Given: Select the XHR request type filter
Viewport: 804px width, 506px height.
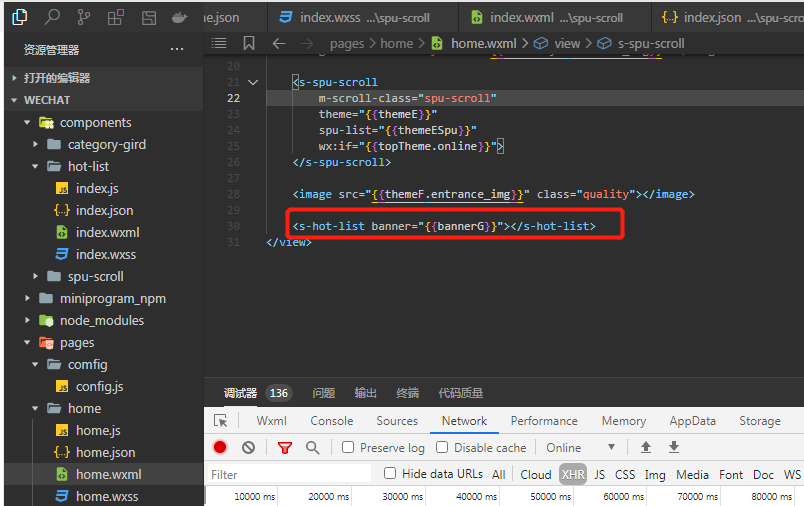Looking at the screenshot, I should tap(572, 474).
